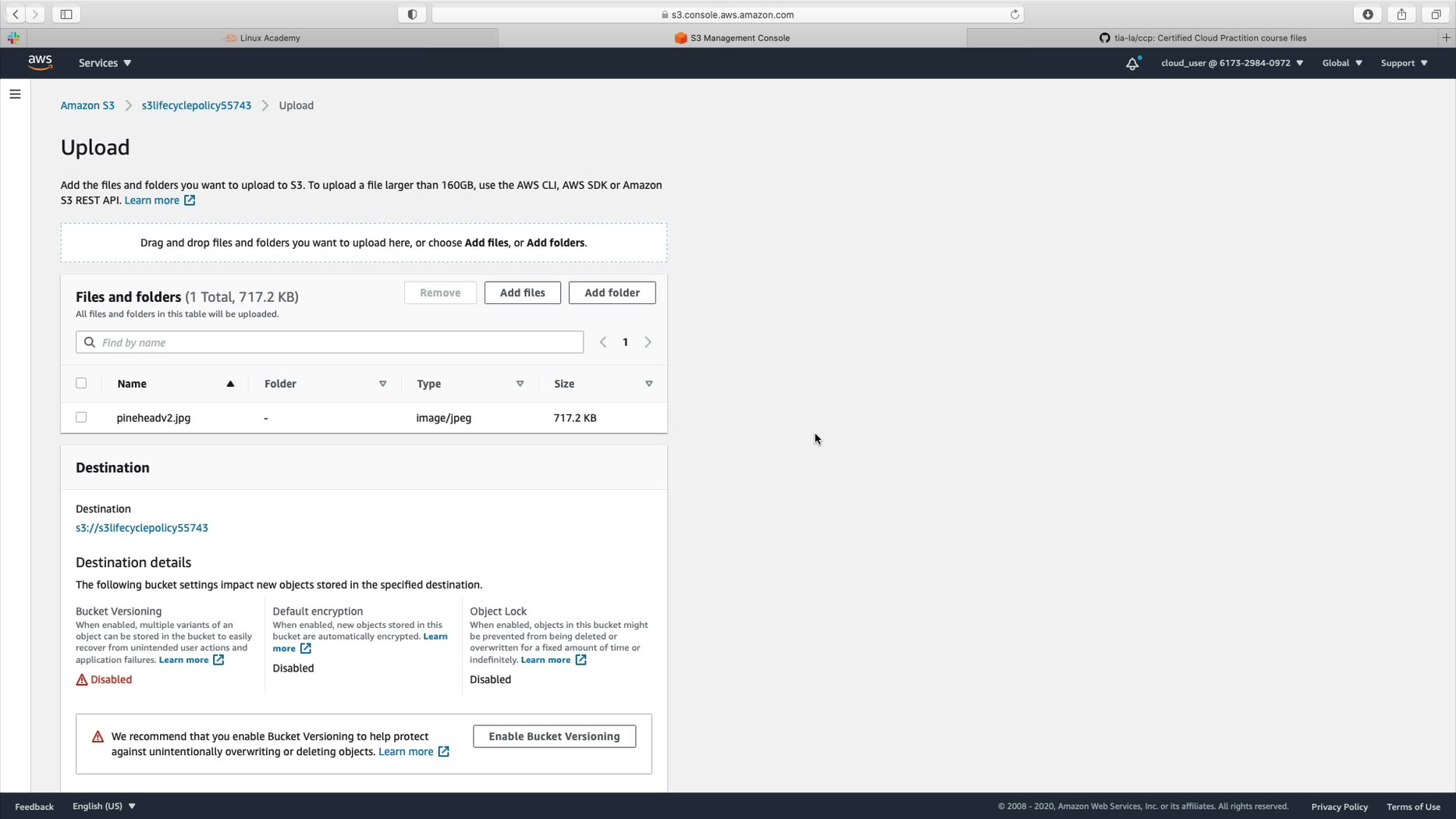Viewport: 1456px width, 819px height.
Task: Select all files with the header checkbox
Action: click(81, 383)
